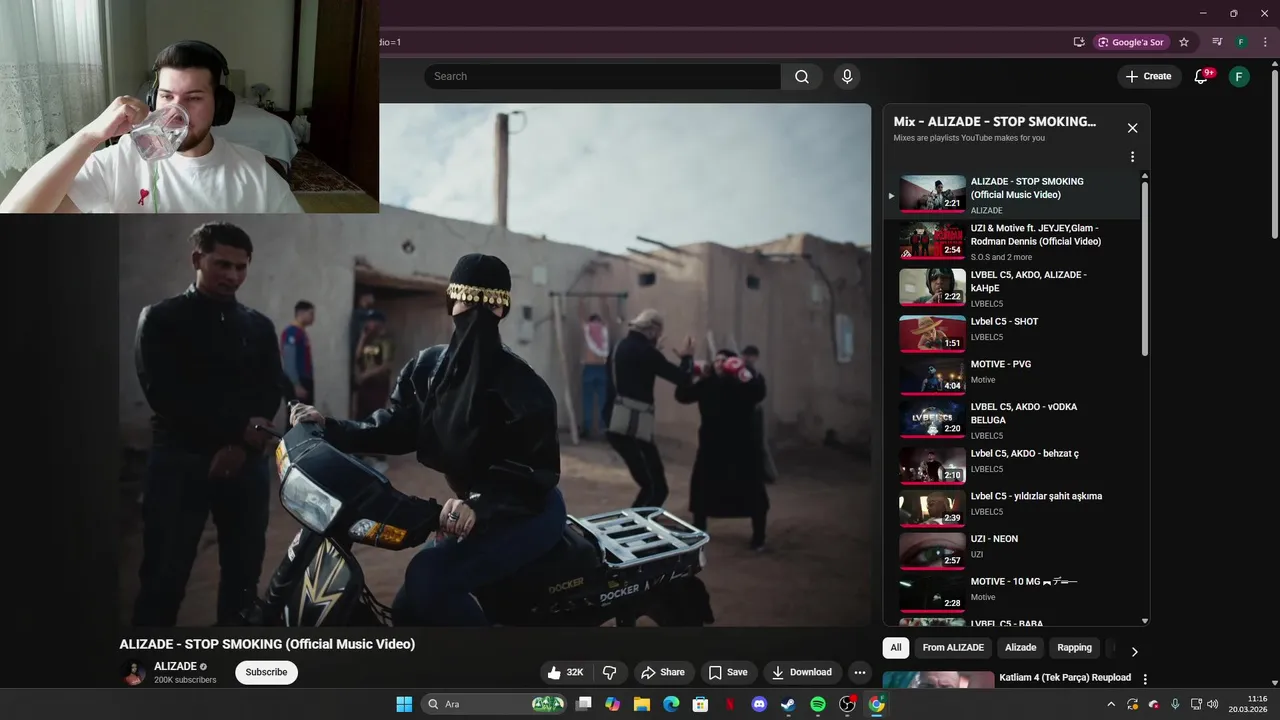Play MOTIVE - 10 MG in playlist

click(x=1012, y=594)
